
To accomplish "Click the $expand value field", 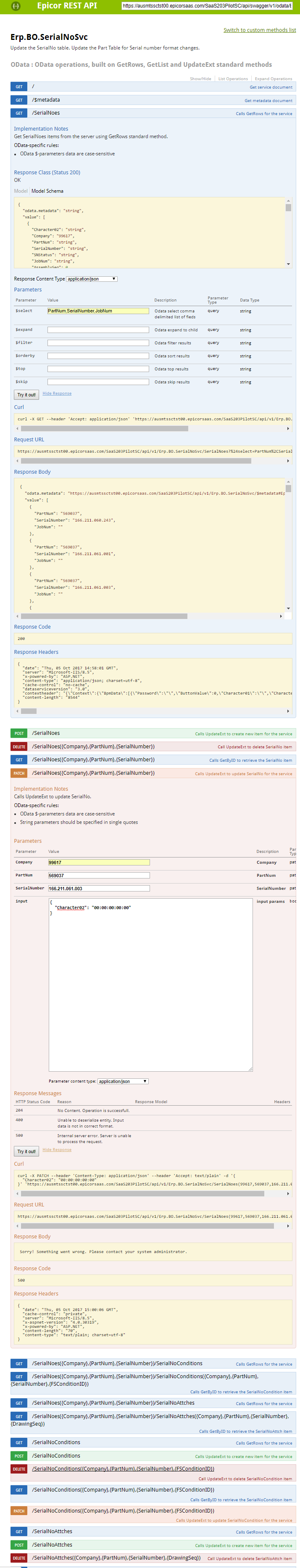I will point(98,330).
